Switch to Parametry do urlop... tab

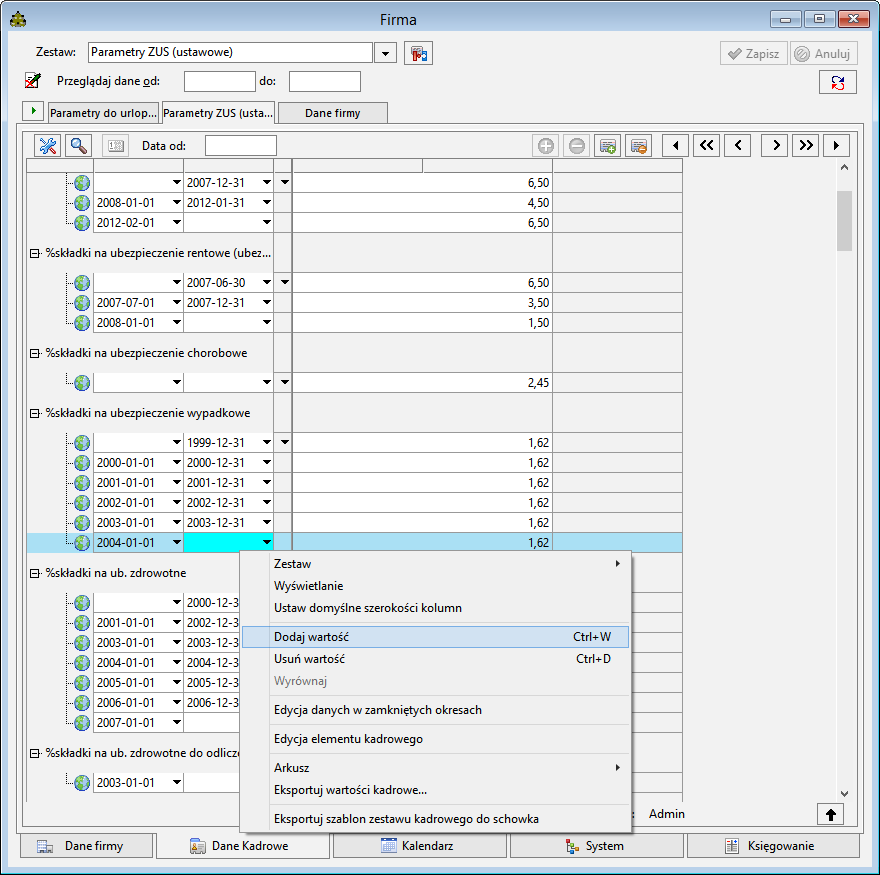click(x=103, y=113)
